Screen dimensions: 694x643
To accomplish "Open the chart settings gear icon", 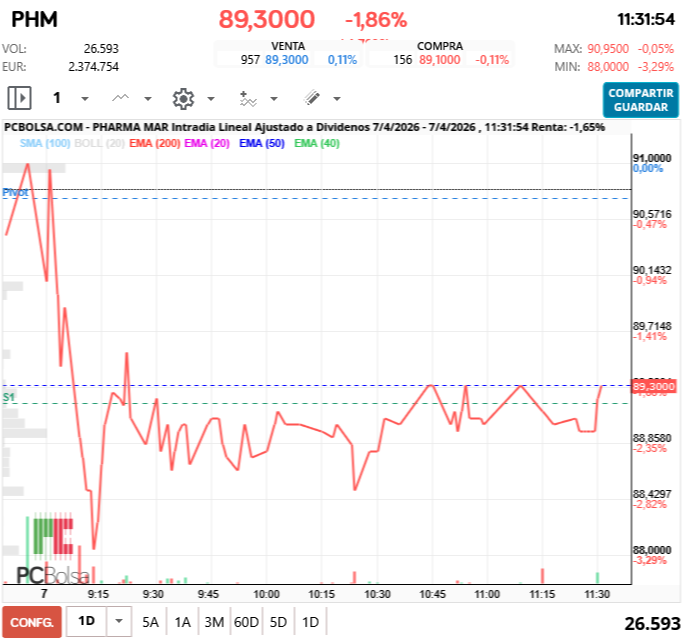I will (183, 98).
